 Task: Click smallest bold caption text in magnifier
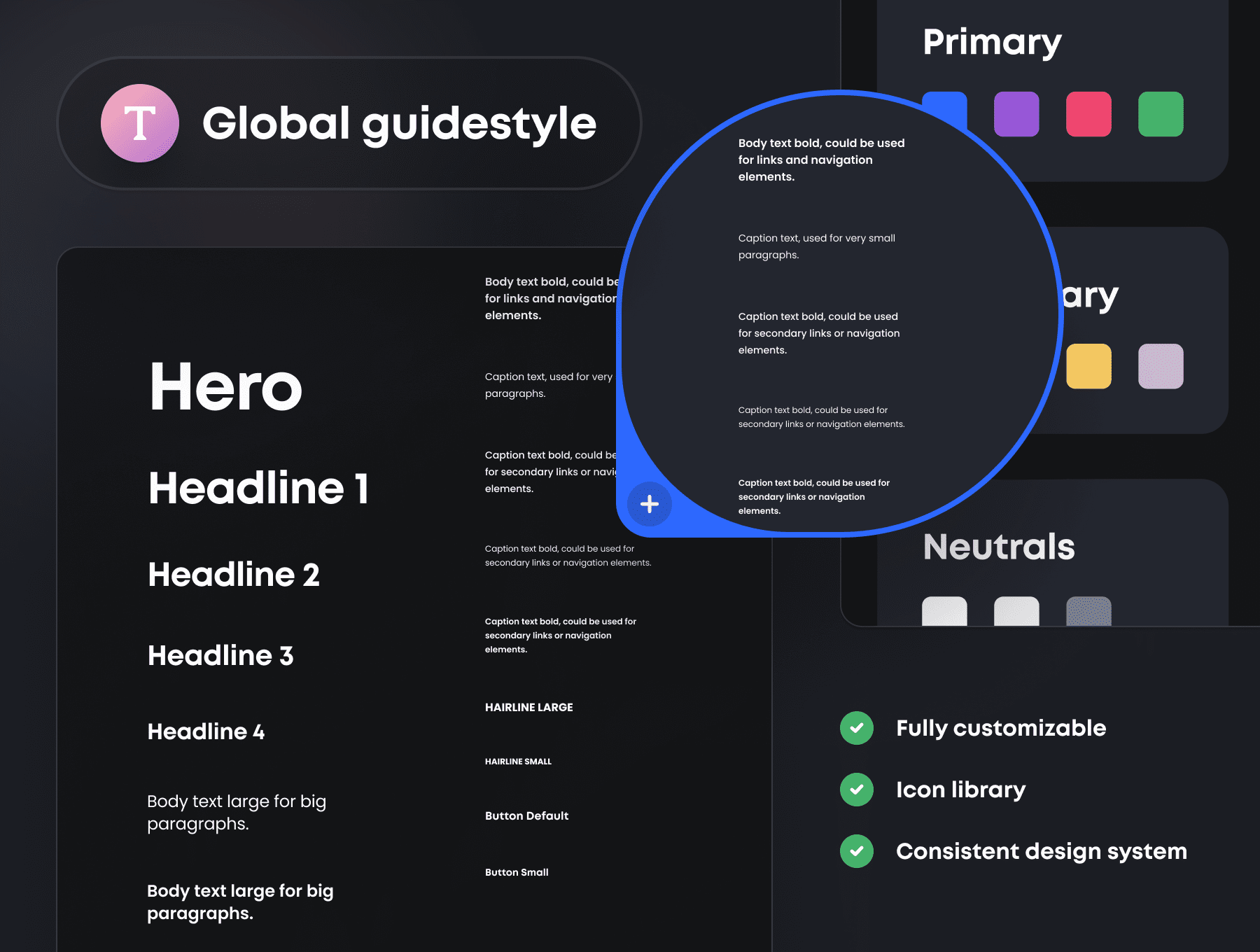(813, 497)
